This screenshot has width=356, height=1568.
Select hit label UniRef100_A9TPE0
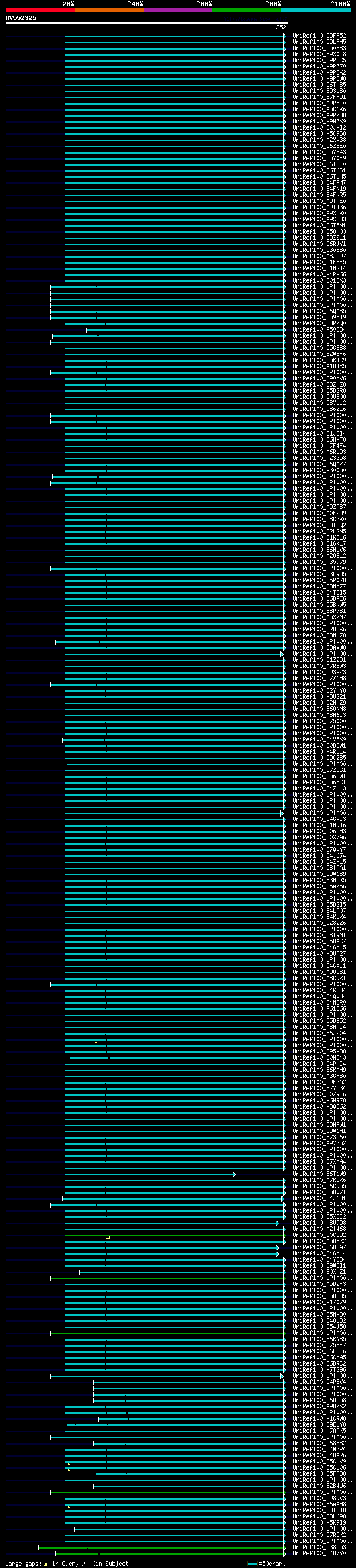pos(319,201)
